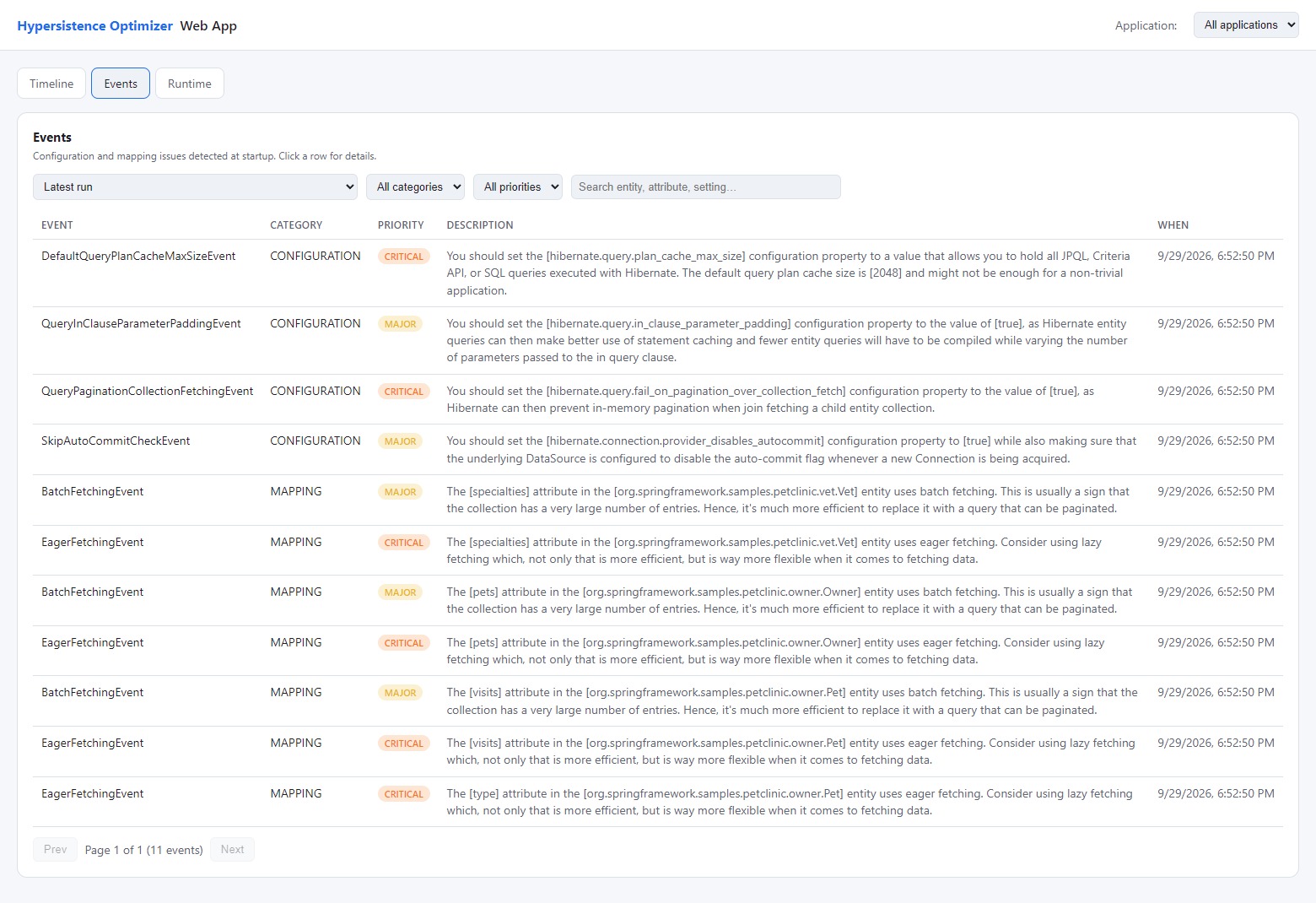
Task: Click CRITICAL badge on QueryPaginationCollectionFetchingEvent row
Action: click(x=404, y=392)
